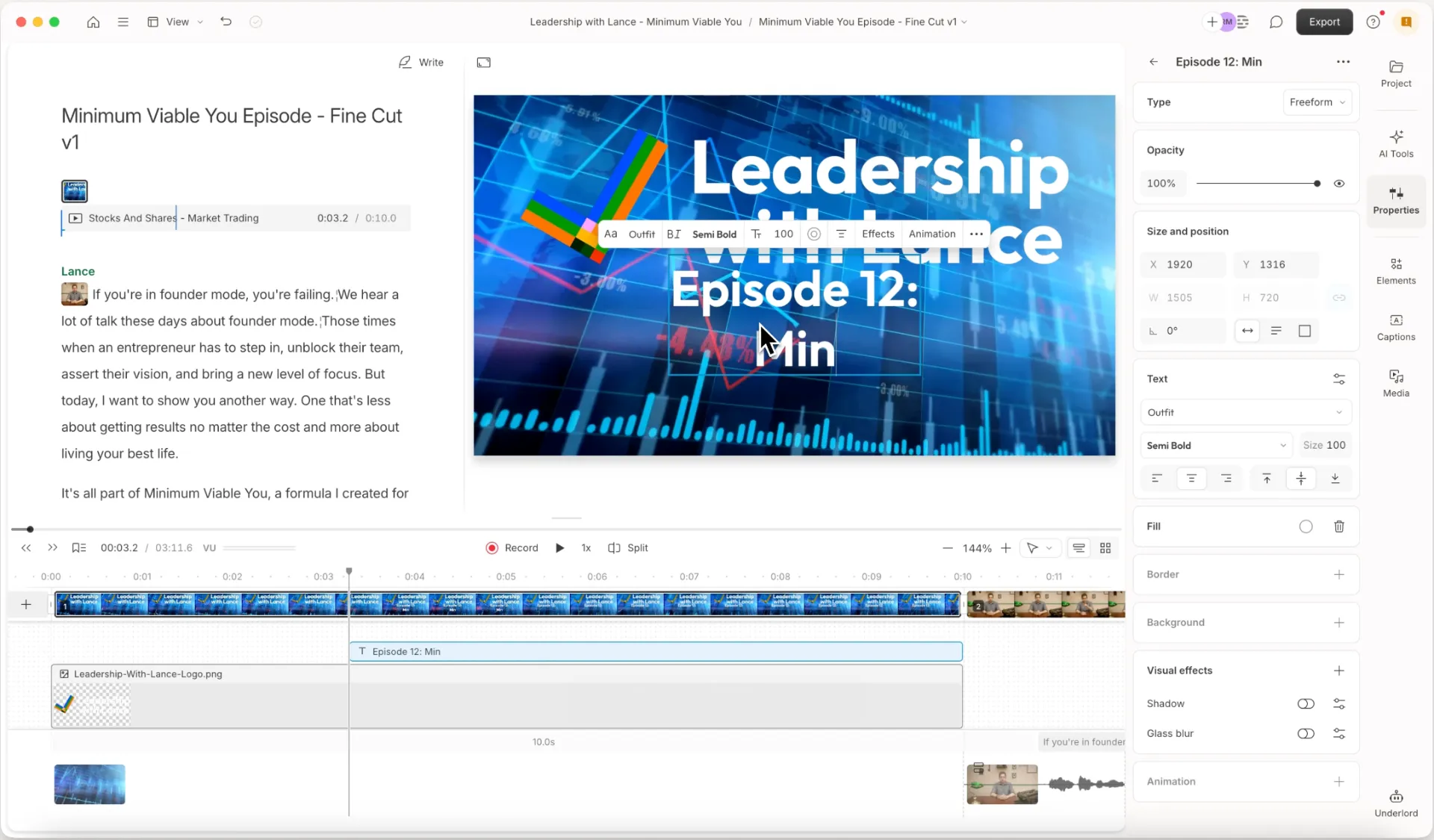Open the comments speech bubble icon
1434x840 pixels.
(1276, 22)
